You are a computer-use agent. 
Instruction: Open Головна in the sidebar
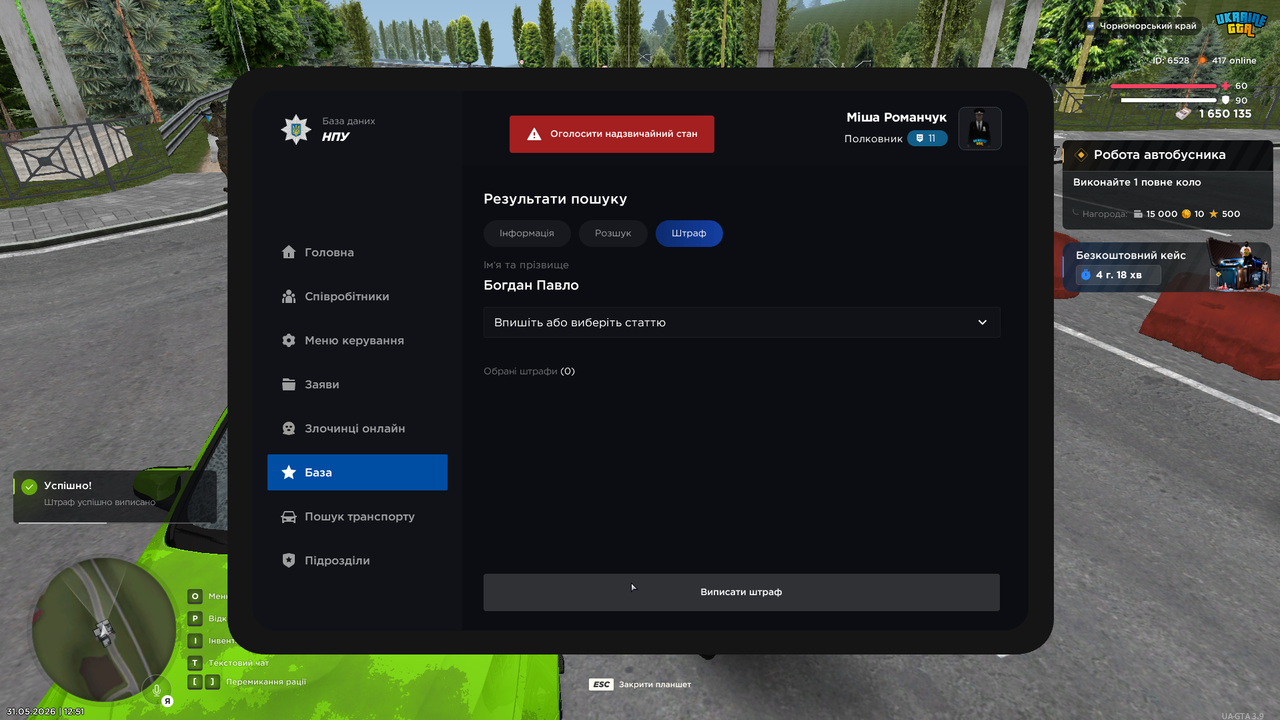click(357, 252)
